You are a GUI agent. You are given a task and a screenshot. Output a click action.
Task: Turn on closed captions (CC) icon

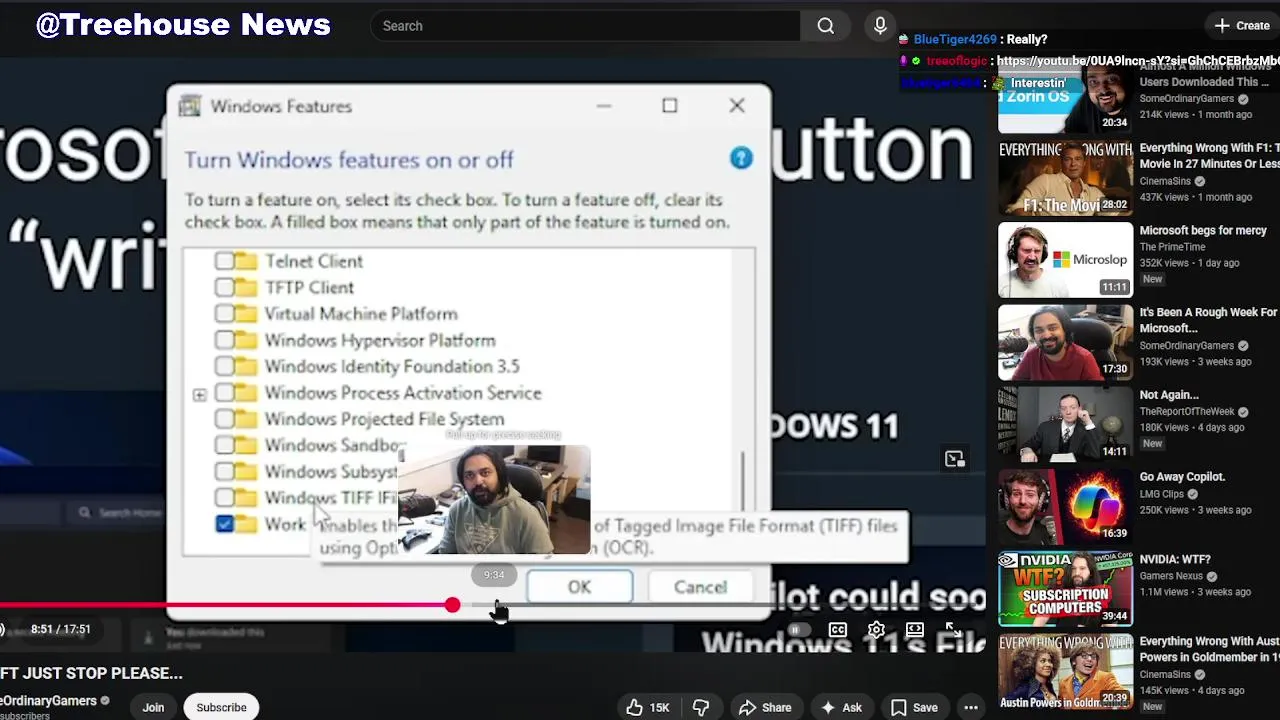point(838,630)
